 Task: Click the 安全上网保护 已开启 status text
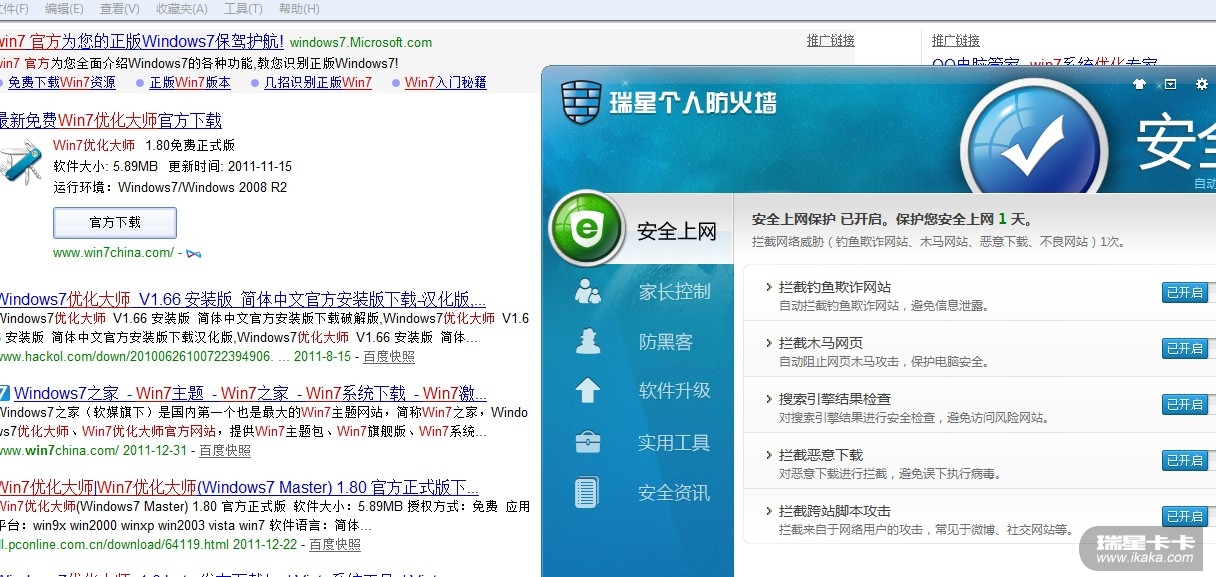(892, 219)
